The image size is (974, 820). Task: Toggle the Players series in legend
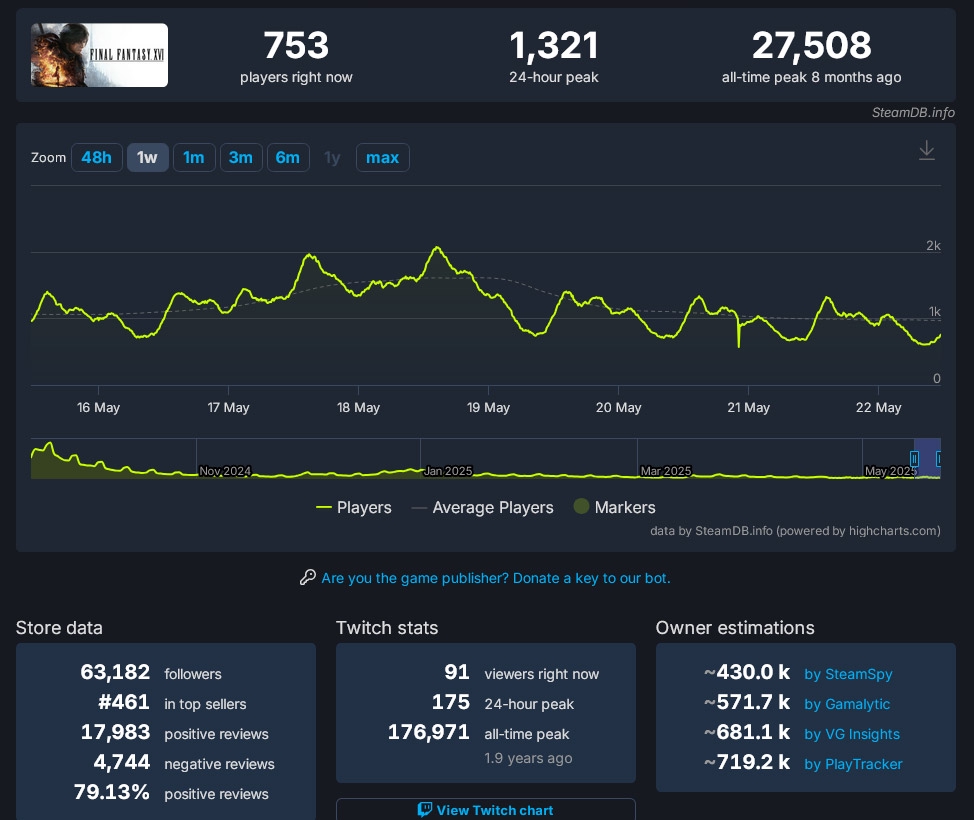(x=354, y=508)
